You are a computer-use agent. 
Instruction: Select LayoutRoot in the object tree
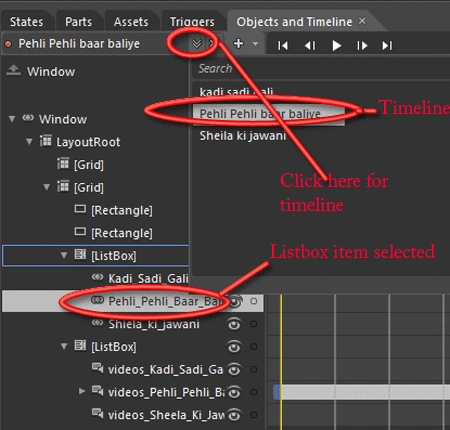click(x=88, y=142)
